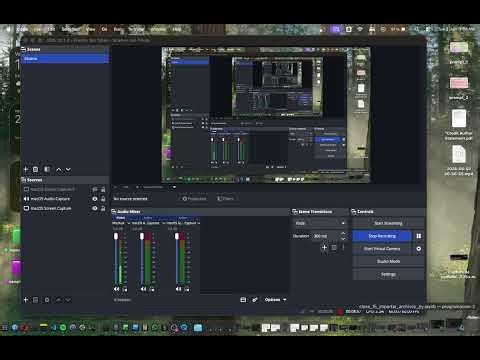Add a transition with the Scene Transitions plus icon
The width and height of the screenshot is (480, 360).
(324, 247)
